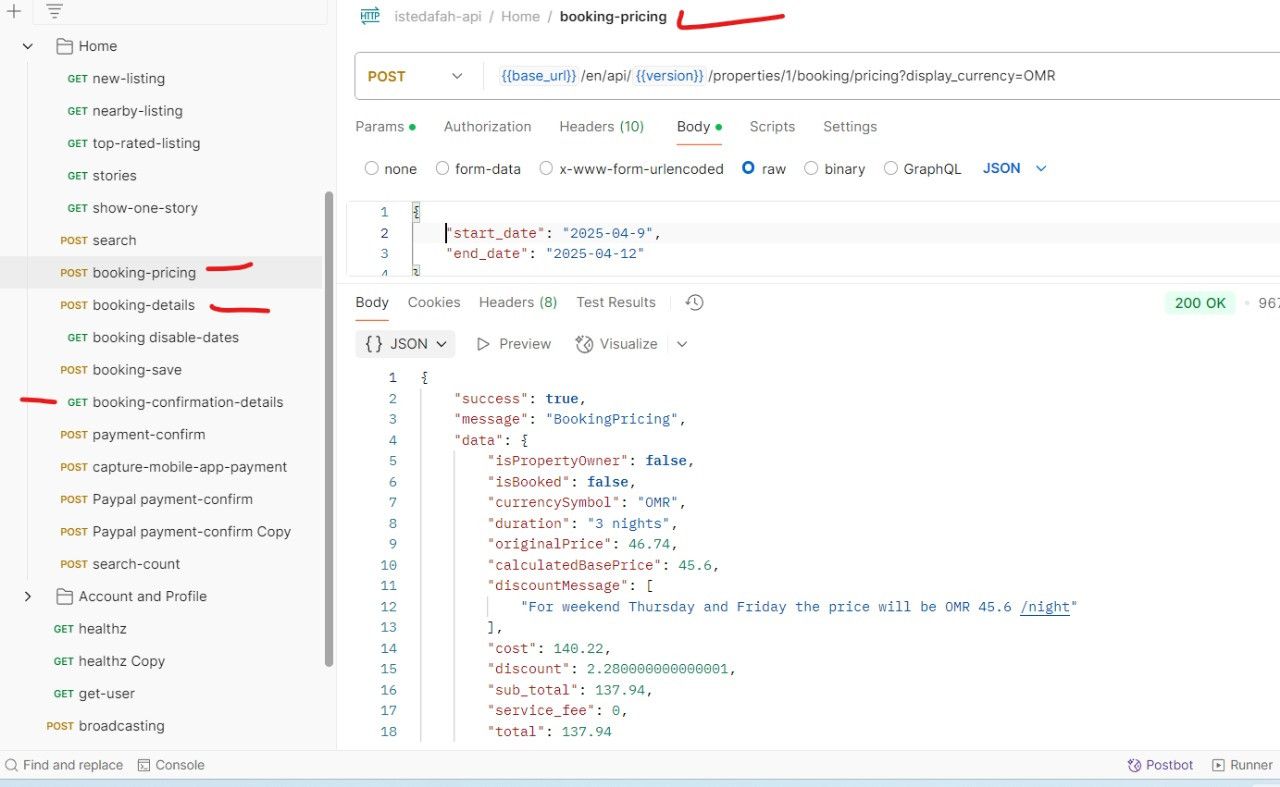Open the Params tab
The image size is (1280, 787).
tap(385, 127)
